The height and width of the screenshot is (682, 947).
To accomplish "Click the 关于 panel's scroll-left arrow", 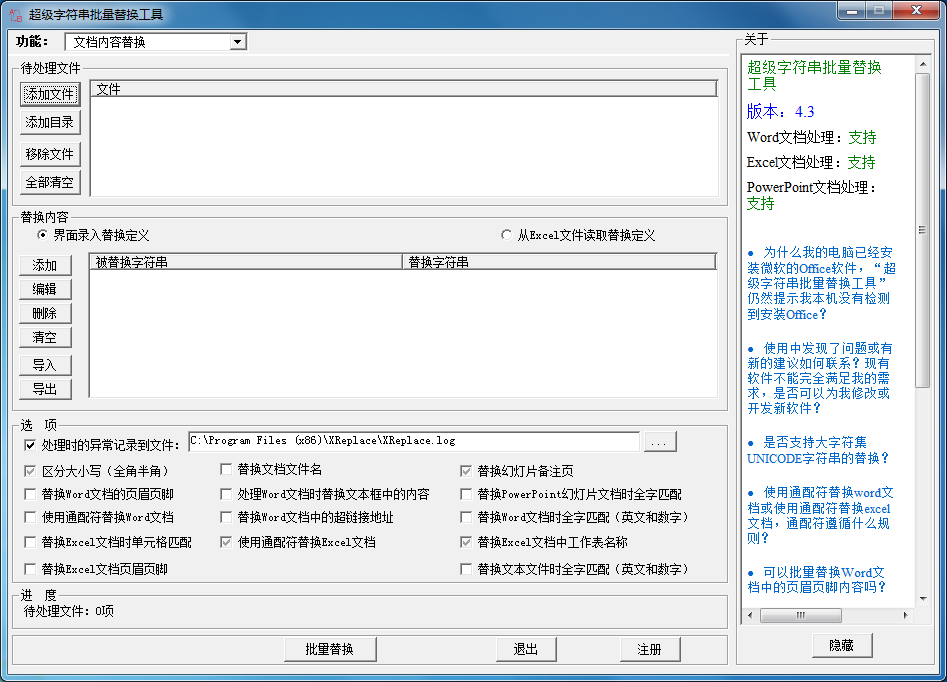I will (x=750, y=616).
